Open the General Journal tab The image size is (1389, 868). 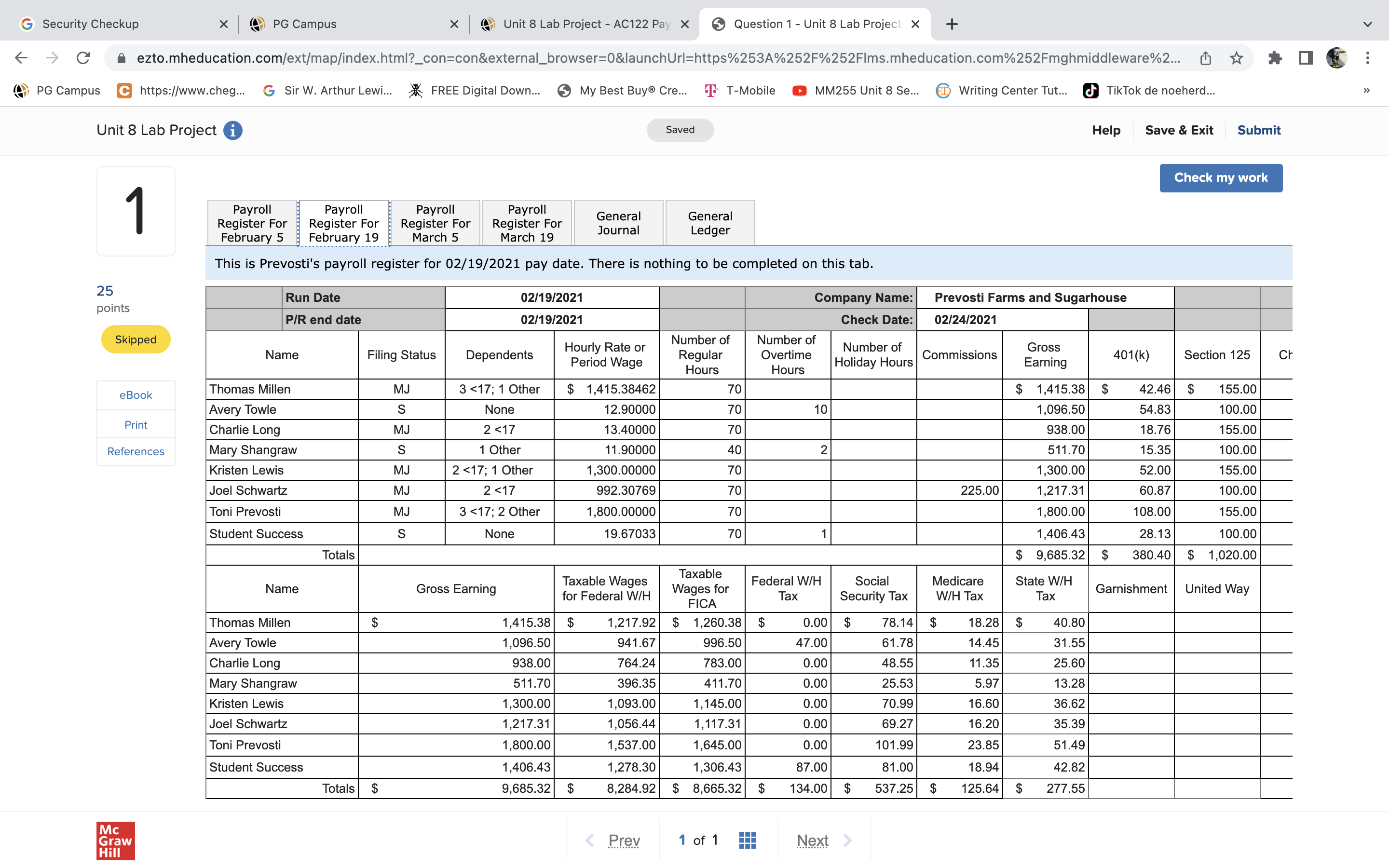[618, 223]
